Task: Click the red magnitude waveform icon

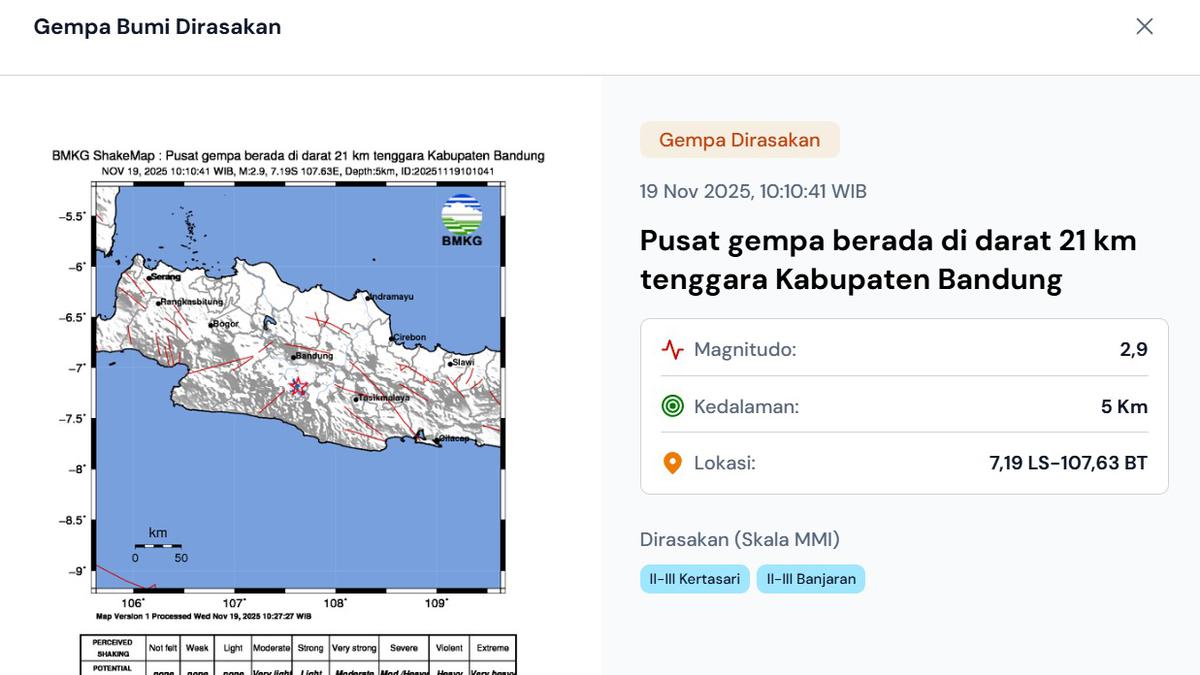Action: click(x=671, y=349)
